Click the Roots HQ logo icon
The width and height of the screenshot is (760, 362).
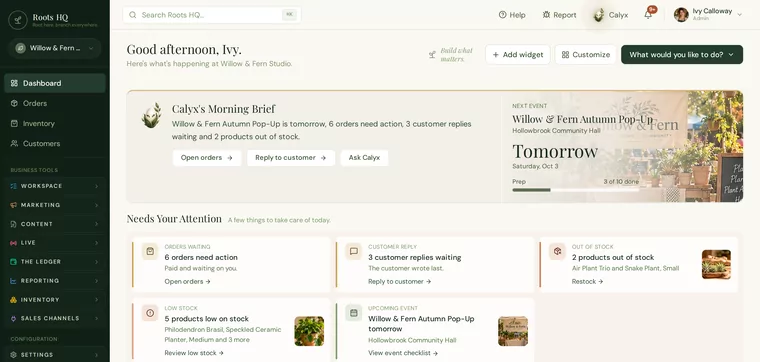click(x=17, y=20)
